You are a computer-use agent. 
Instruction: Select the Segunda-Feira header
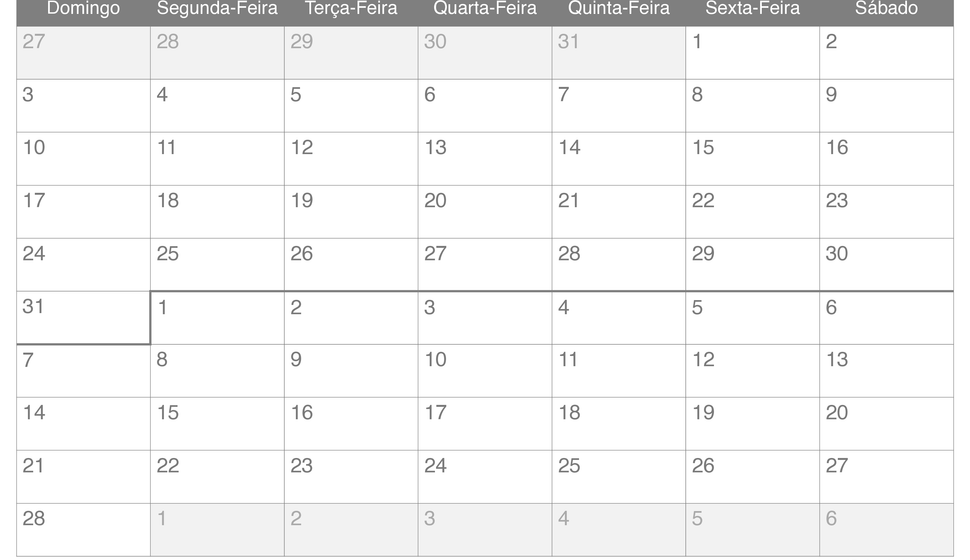(x=217, y=9)
